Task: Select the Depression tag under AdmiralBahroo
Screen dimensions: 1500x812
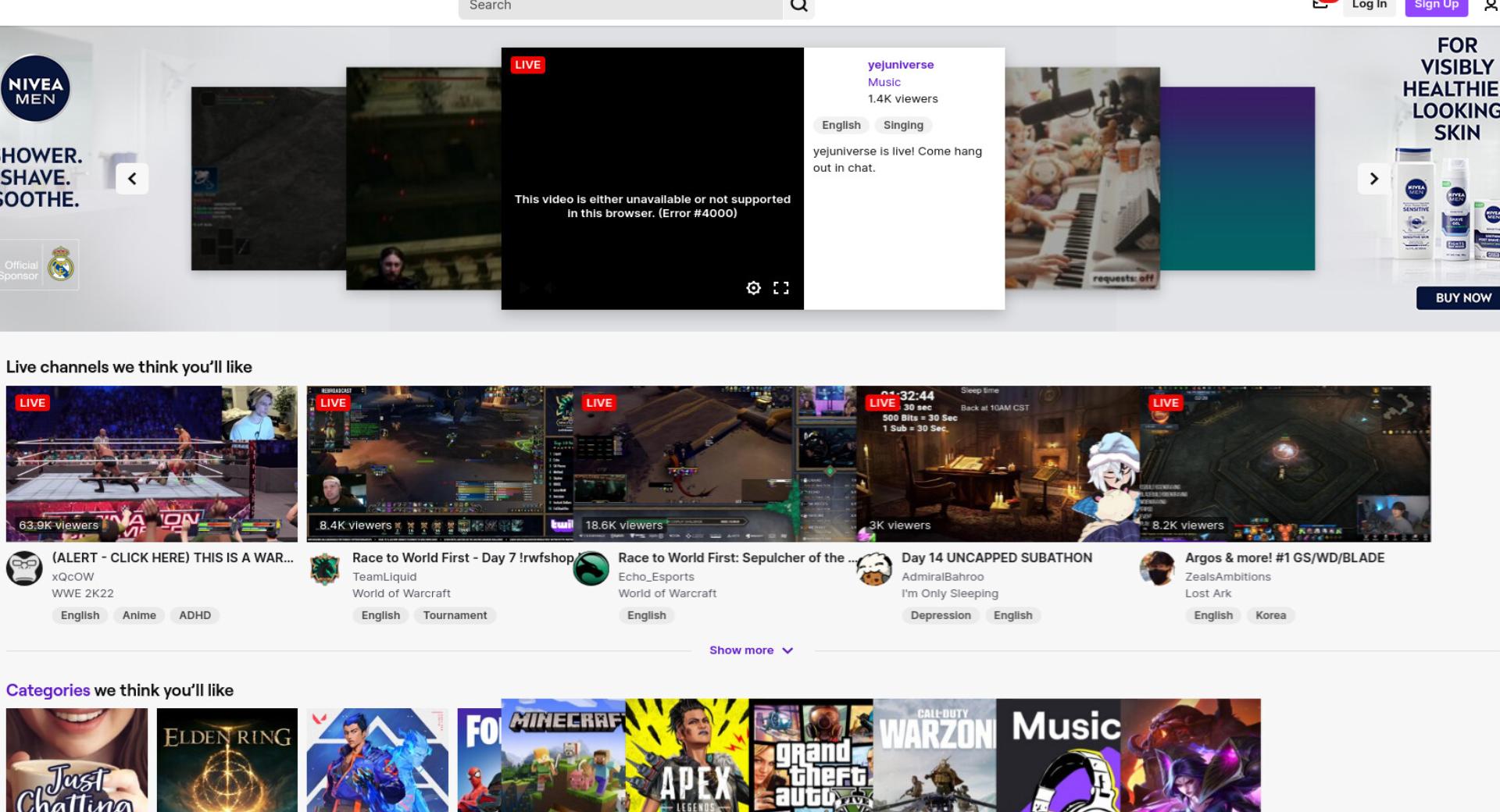Action: coord(941,615)
